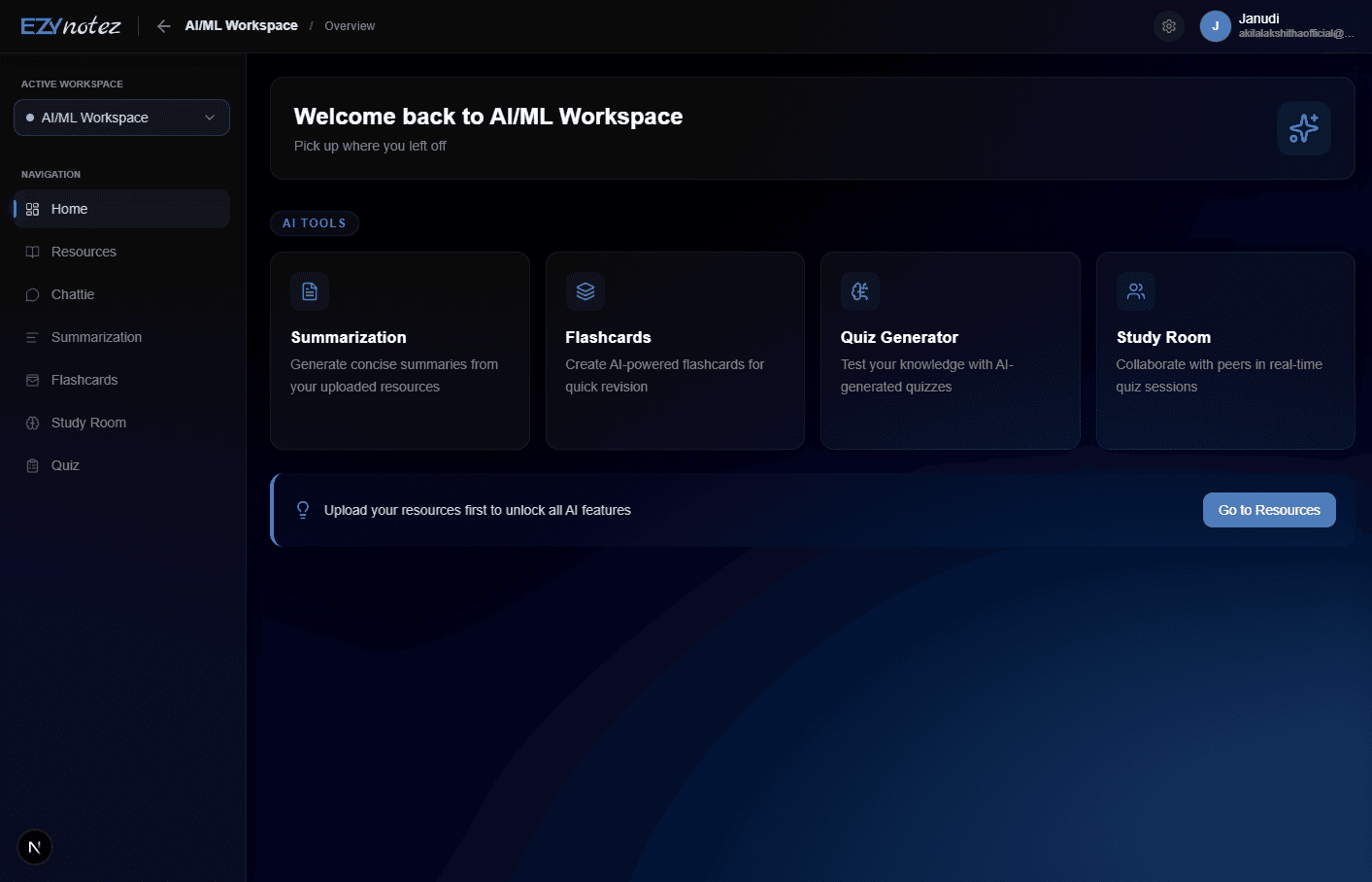Click the Go to Resources button
This screenshot has width=1372, height=882.
click(1269, 510)
